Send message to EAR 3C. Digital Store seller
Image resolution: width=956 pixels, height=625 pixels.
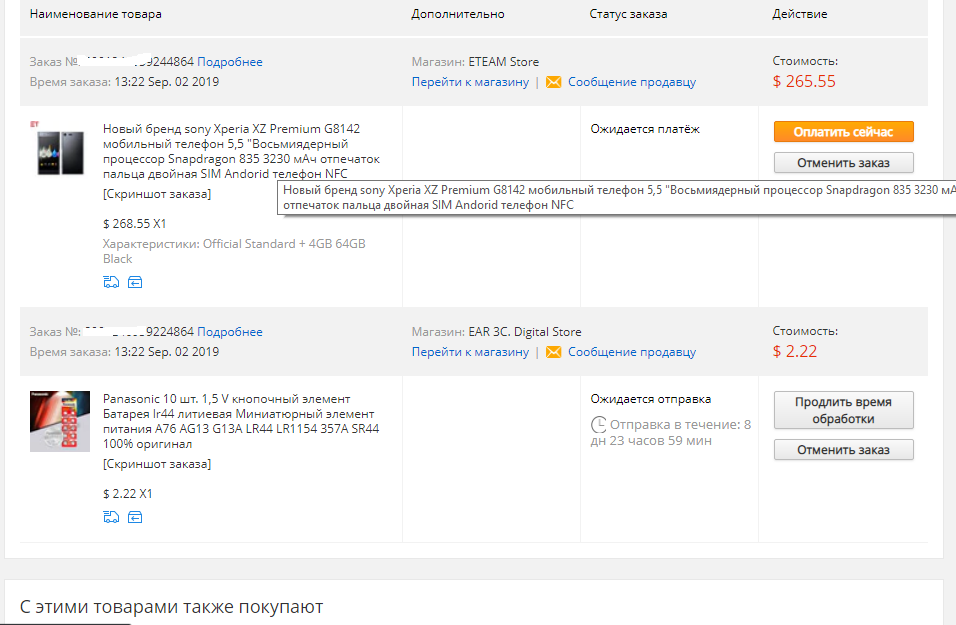tap(632, 352)
